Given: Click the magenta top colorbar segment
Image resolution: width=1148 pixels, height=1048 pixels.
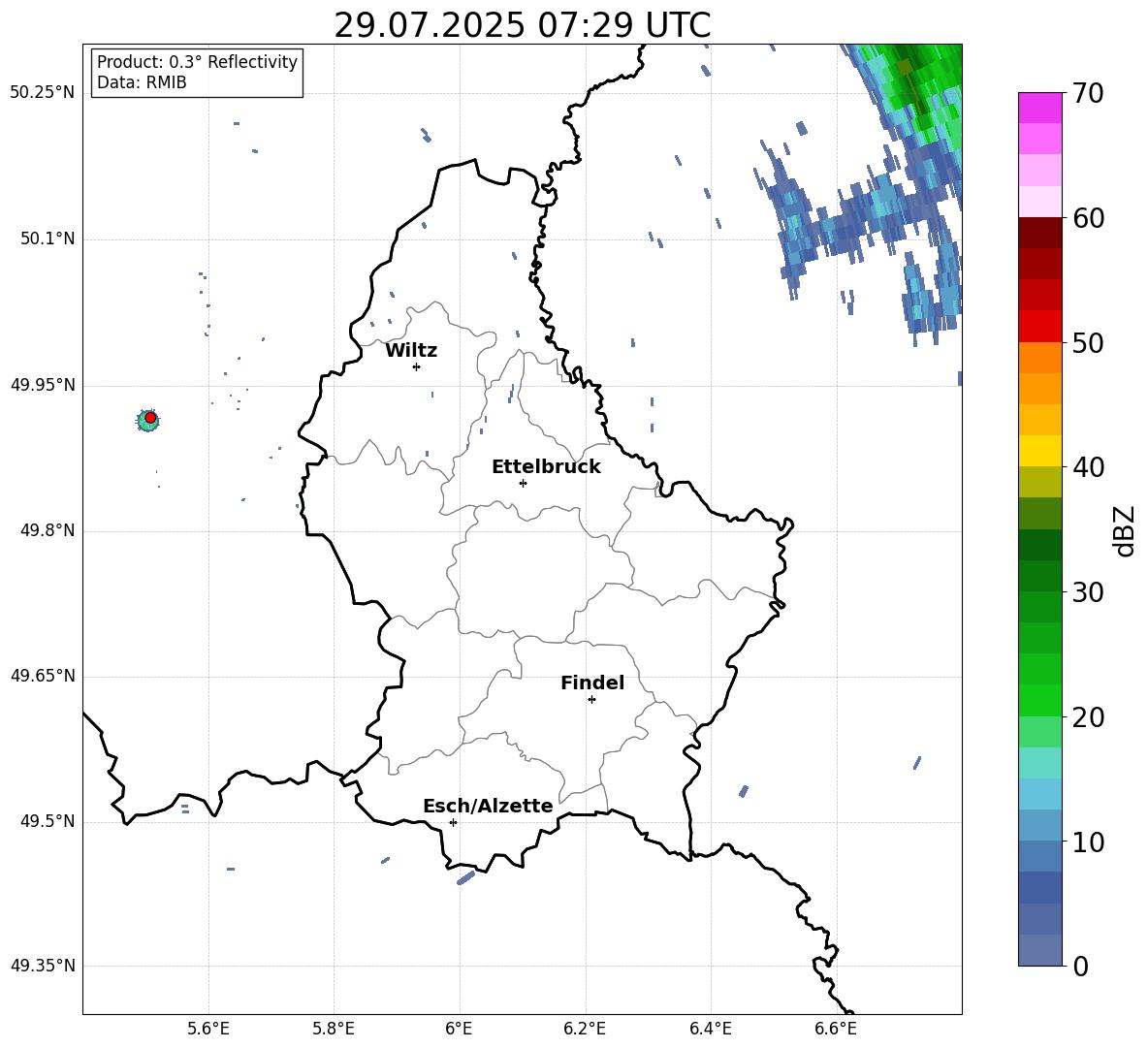Looking at the screenshot, I should (x=1039, y=108).
